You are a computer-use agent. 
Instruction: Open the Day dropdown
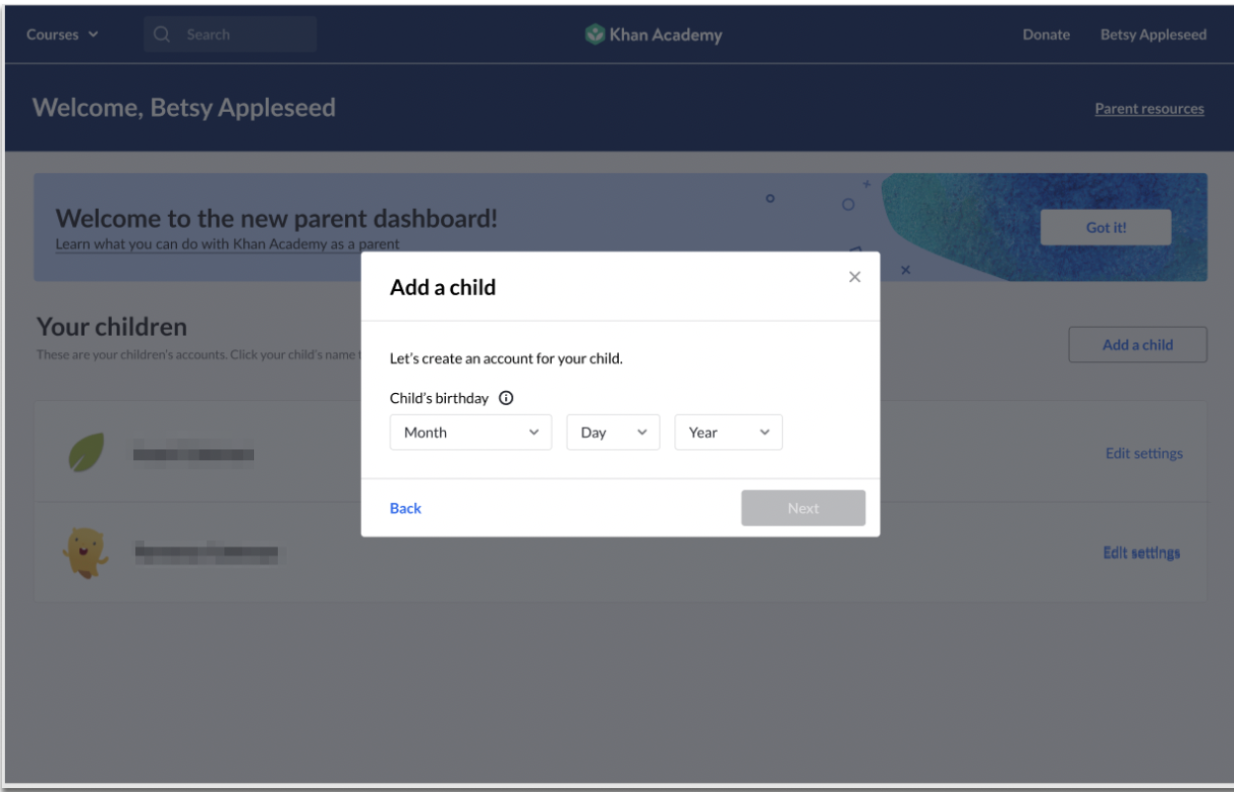tap(613, 433)
